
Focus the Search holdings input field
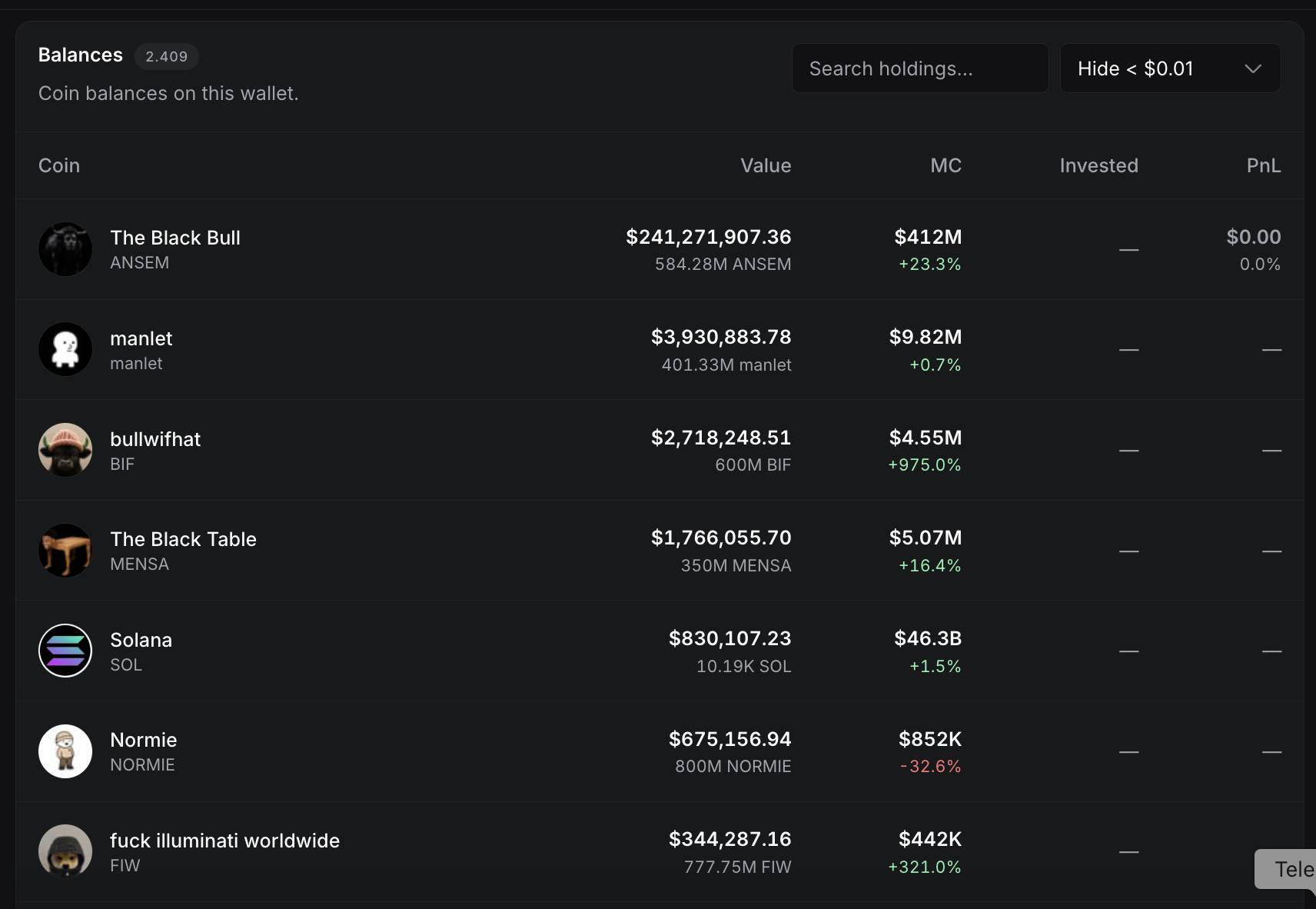coord(920,68)
